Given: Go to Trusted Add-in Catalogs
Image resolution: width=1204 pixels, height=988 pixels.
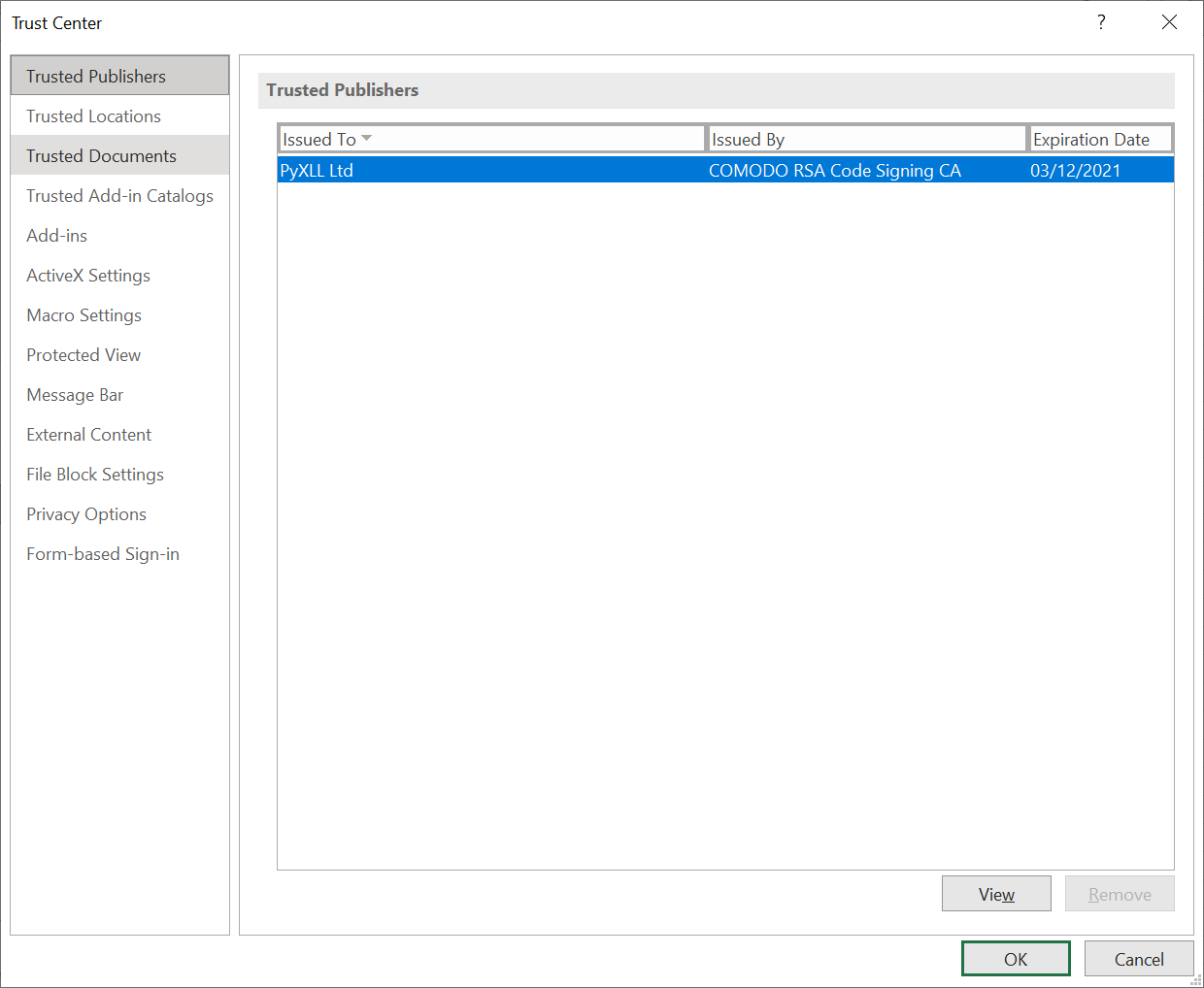Looking at the screenshot, I should (x=119, y=195).
